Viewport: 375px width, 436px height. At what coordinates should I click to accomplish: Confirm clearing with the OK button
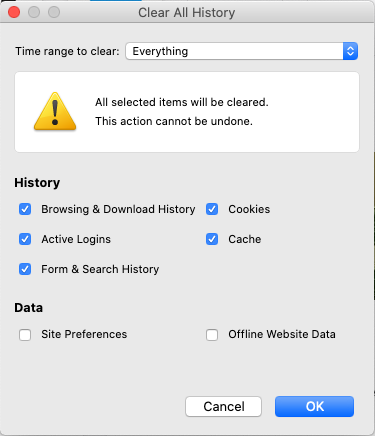(314, 406)
